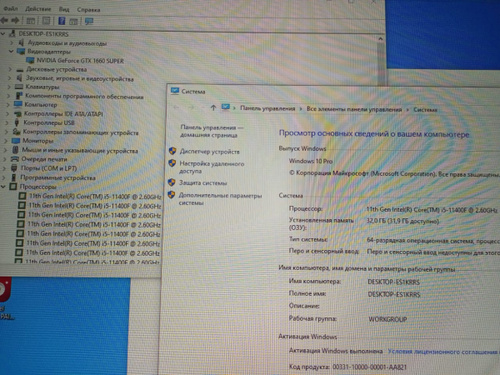Collapse the Процессоры tree node
This screenshot has width=500, height=375.
coord(3,186)
